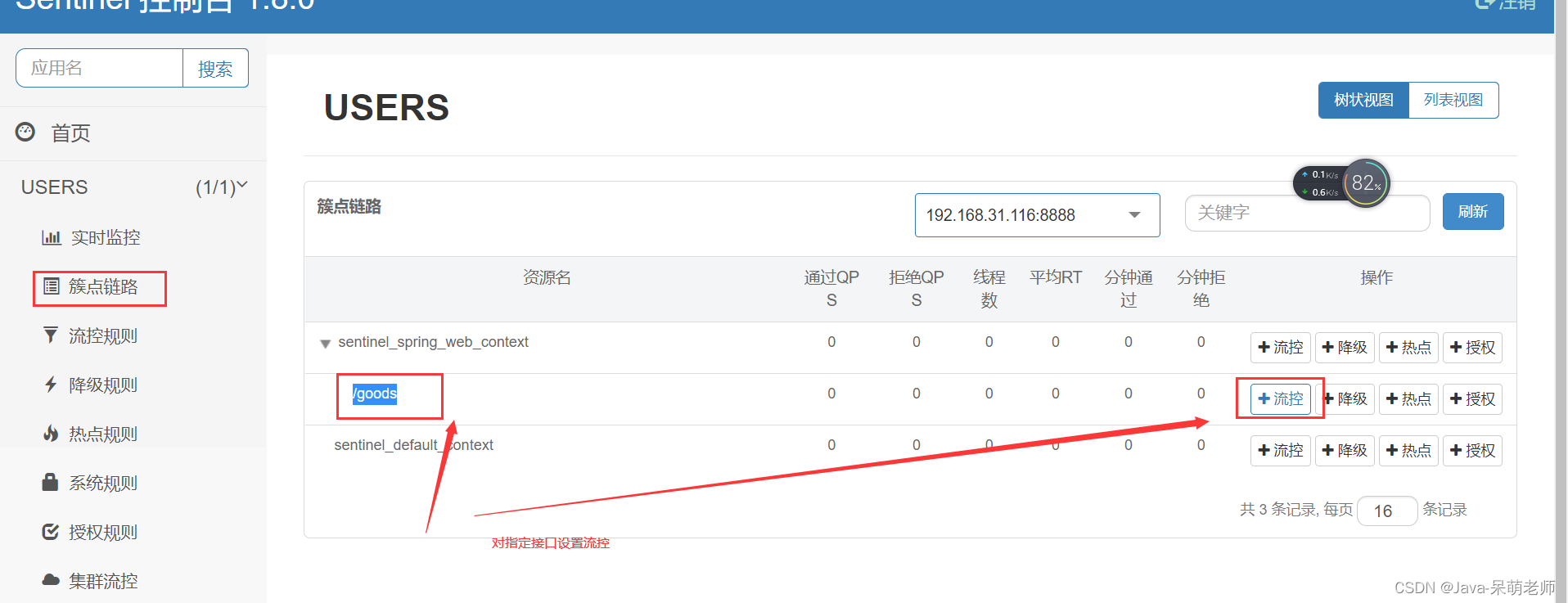The height and width of the screenshot is (603, 1568).
Task: Click the /goods resource name
Action: [375, 394]
